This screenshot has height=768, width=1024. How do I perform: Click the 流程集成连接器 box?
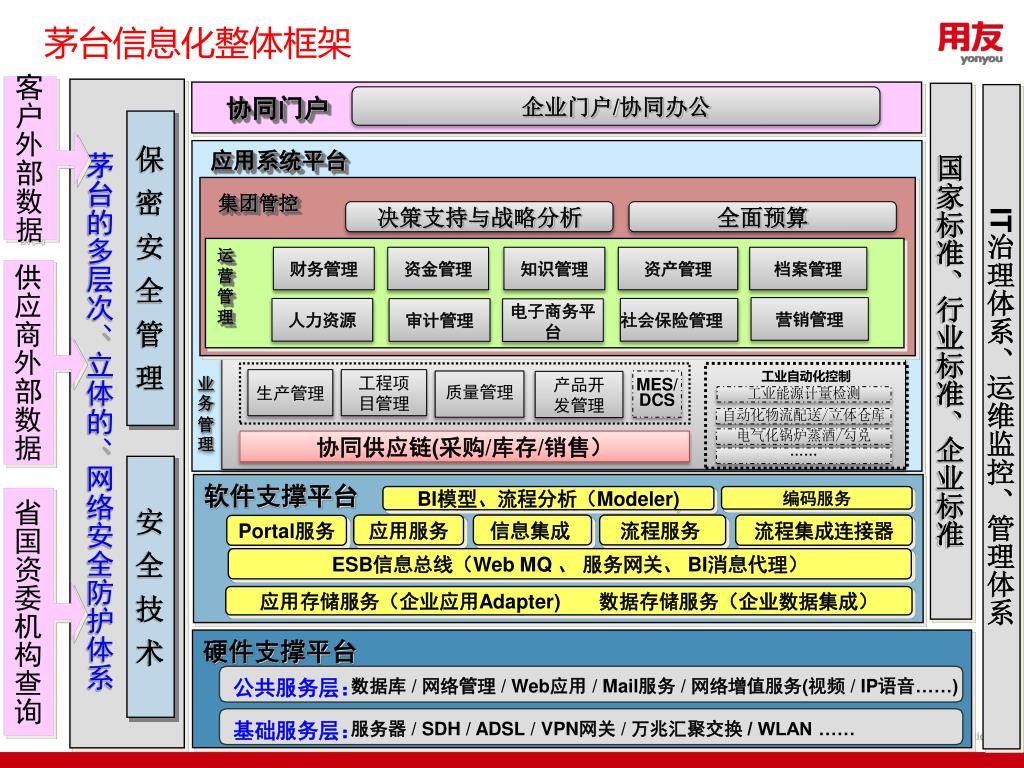[x=824, y=530]
